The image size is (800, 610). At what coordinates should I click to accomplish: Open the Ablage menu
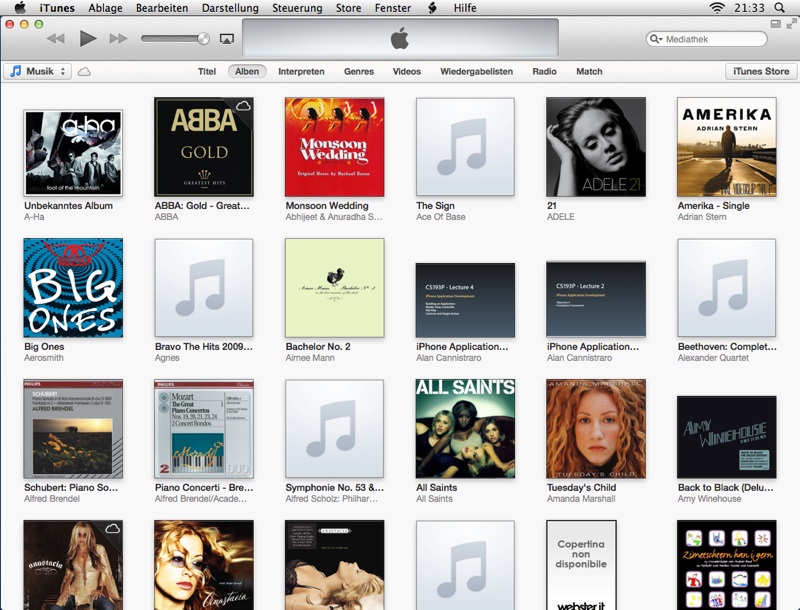point(105,8)
